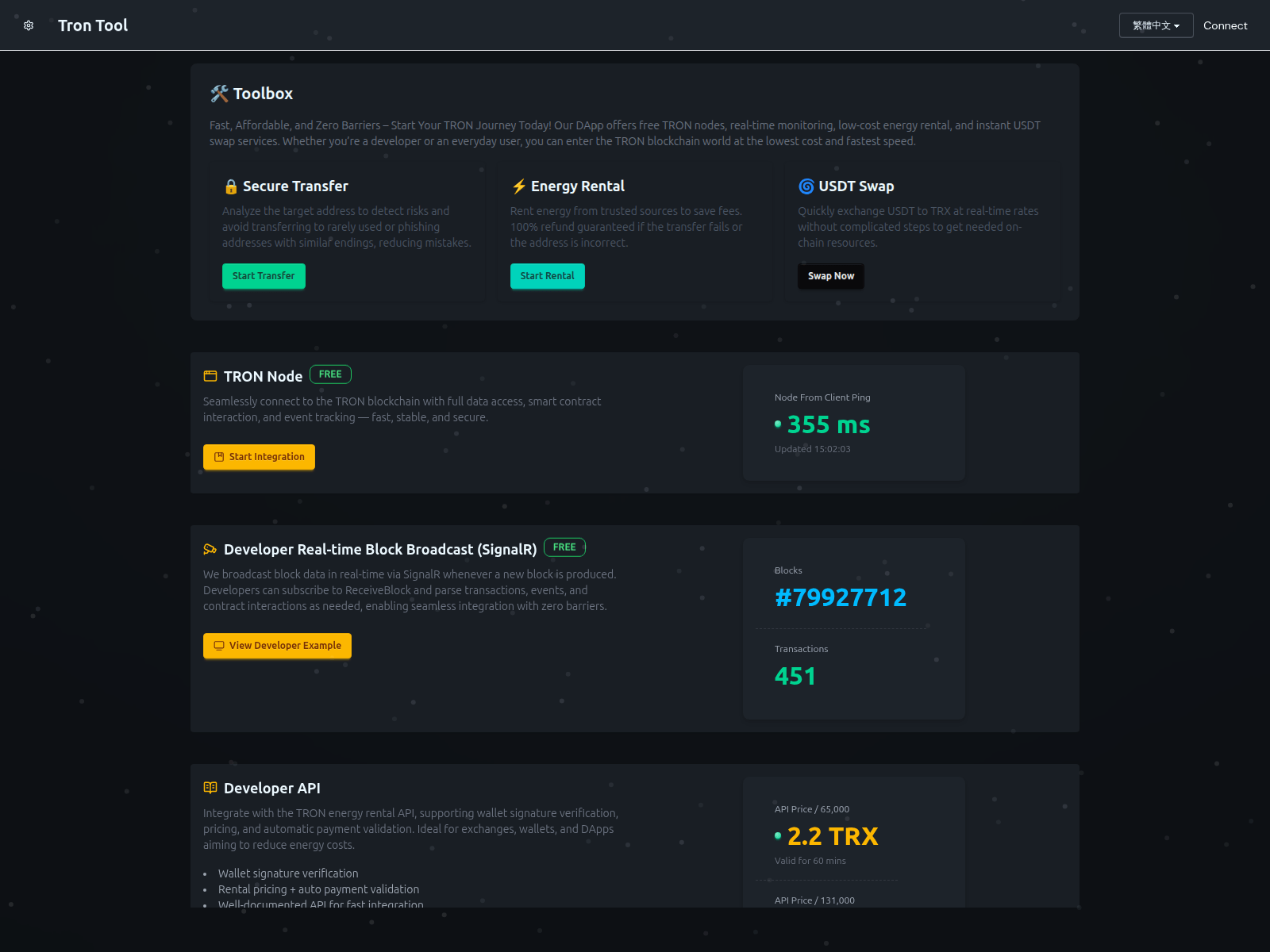Screen dimensions: 1270x952
Task: Click the Start Transfer button
Action: [264, 276]
